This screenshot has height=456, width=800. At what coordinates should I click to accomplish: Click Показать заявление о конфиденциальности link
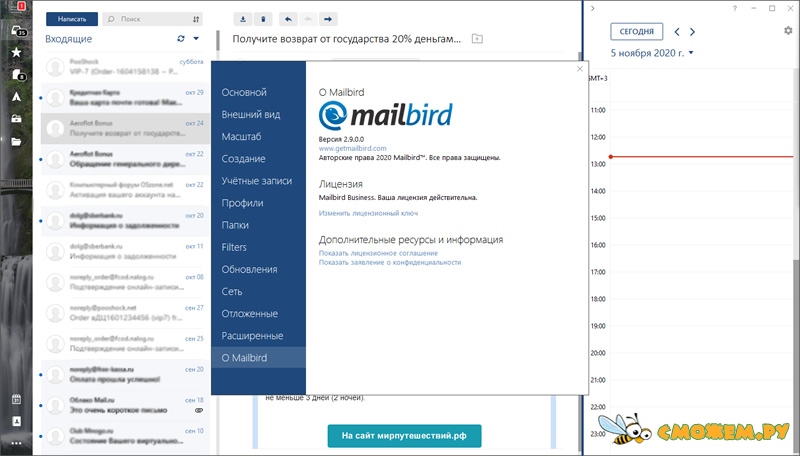click(x=390, y=262)
